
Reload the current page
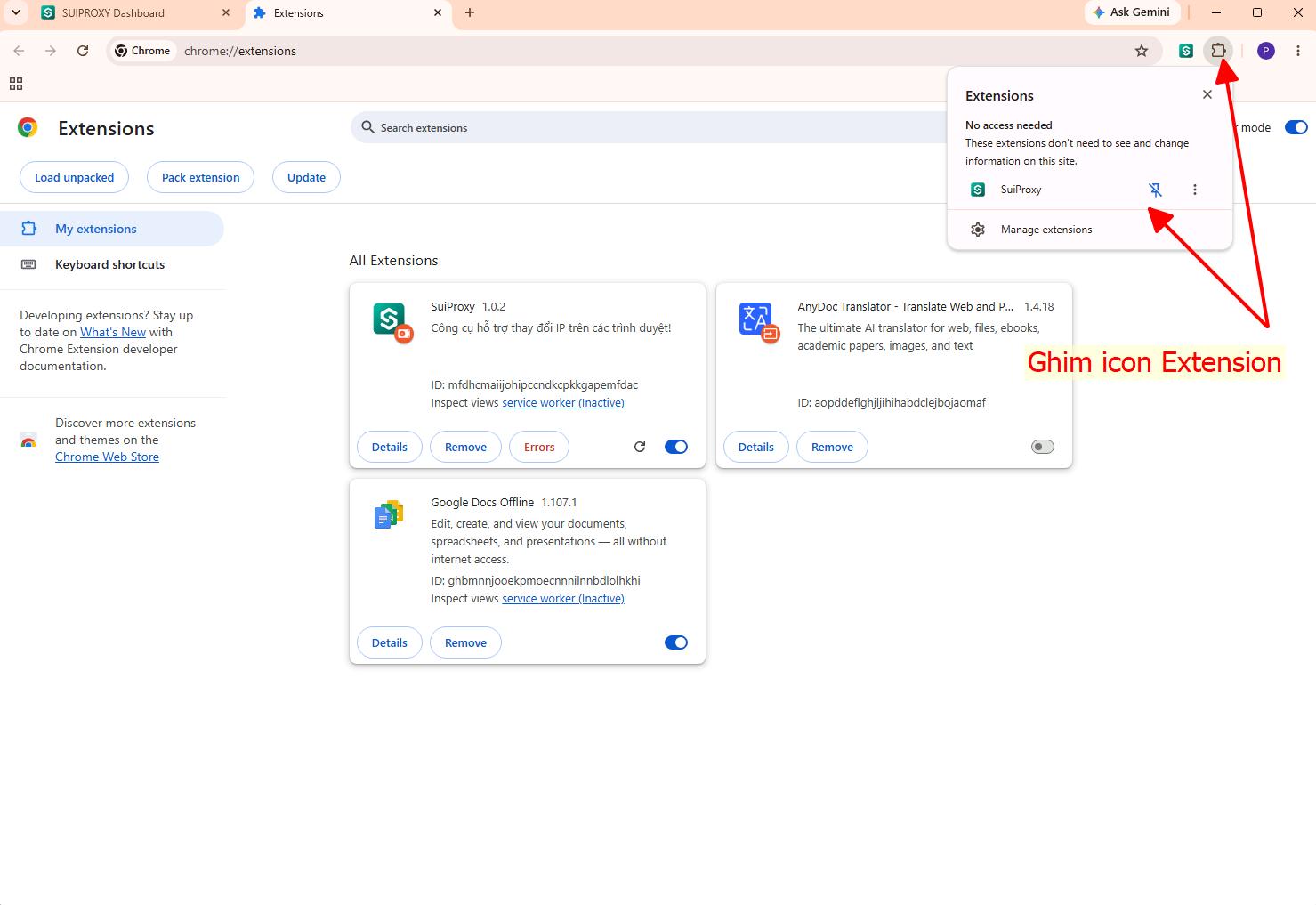click(x=83, y=51)
